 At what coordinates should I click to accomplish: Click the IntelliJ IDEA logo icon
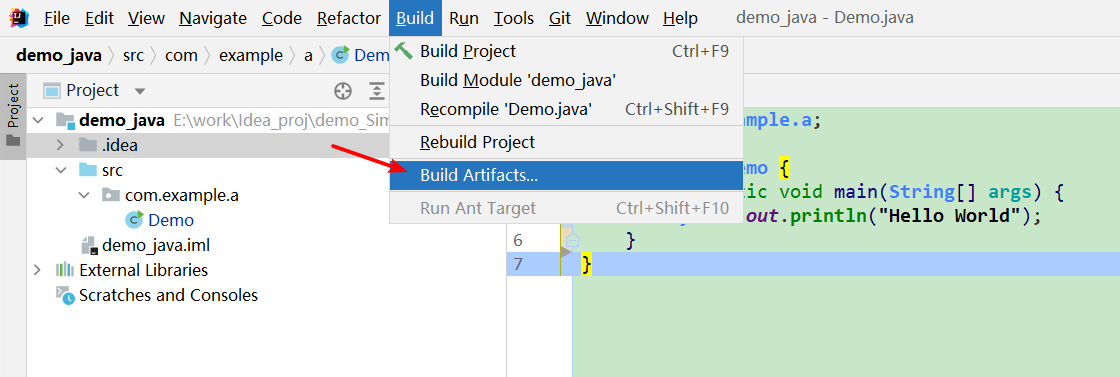point(19,17)
